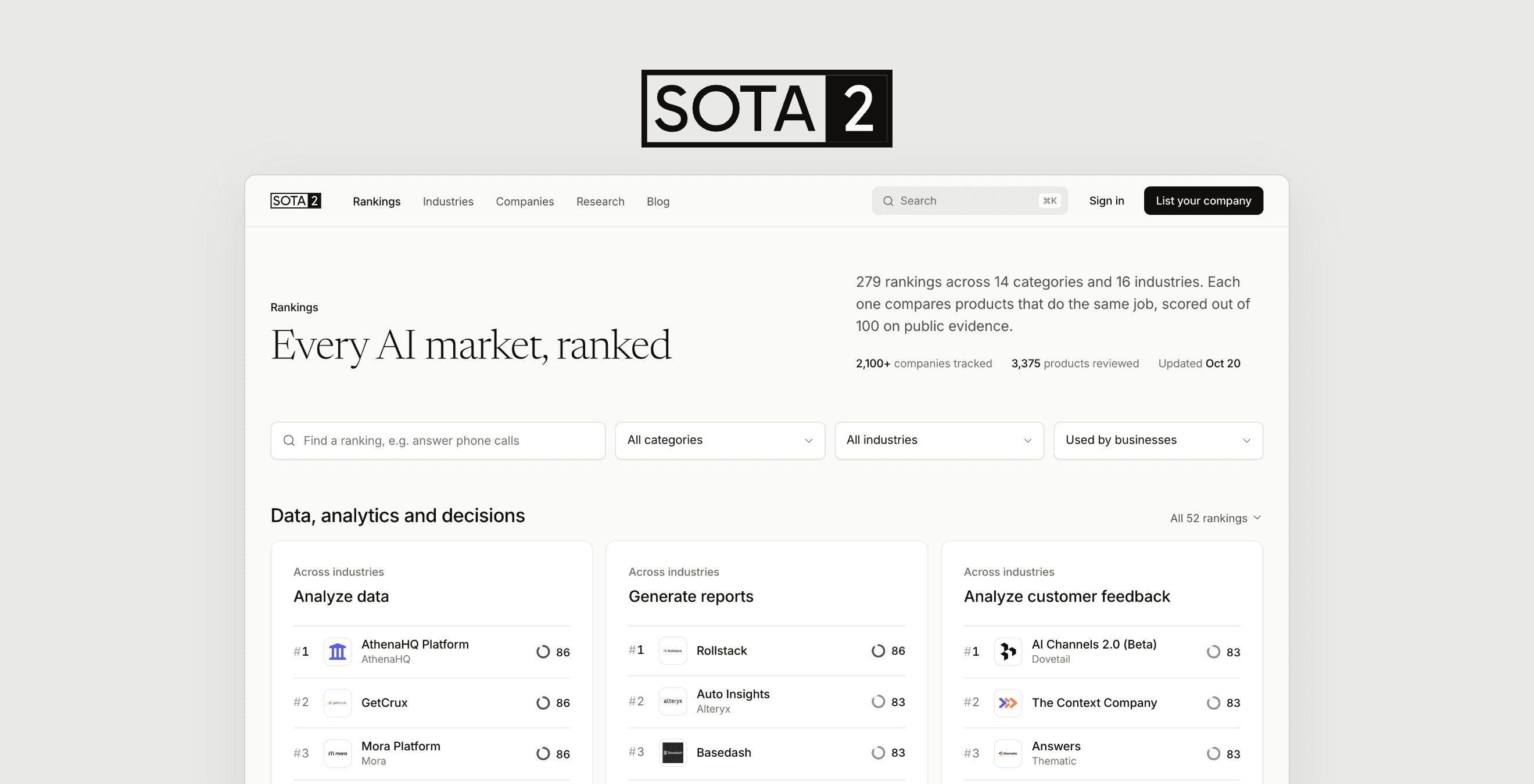Open the Blog nav item

point(658,201)
